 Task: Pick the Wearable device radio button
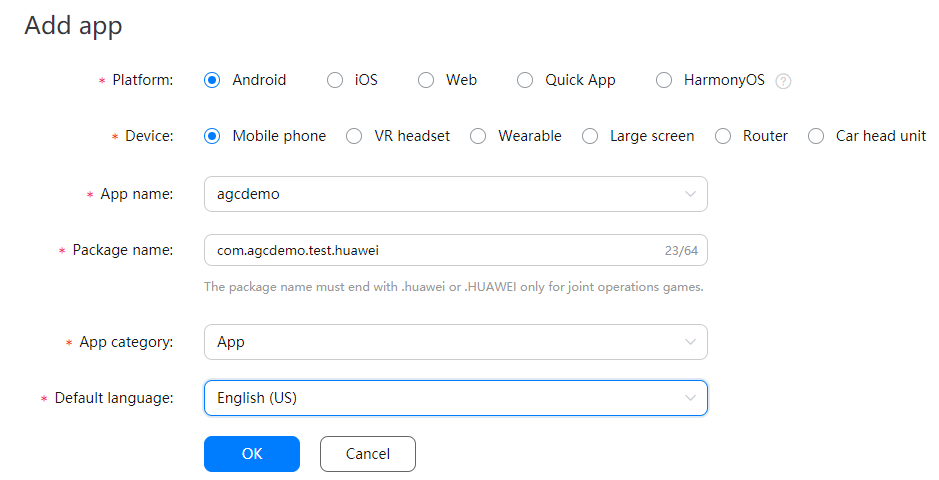478,136
